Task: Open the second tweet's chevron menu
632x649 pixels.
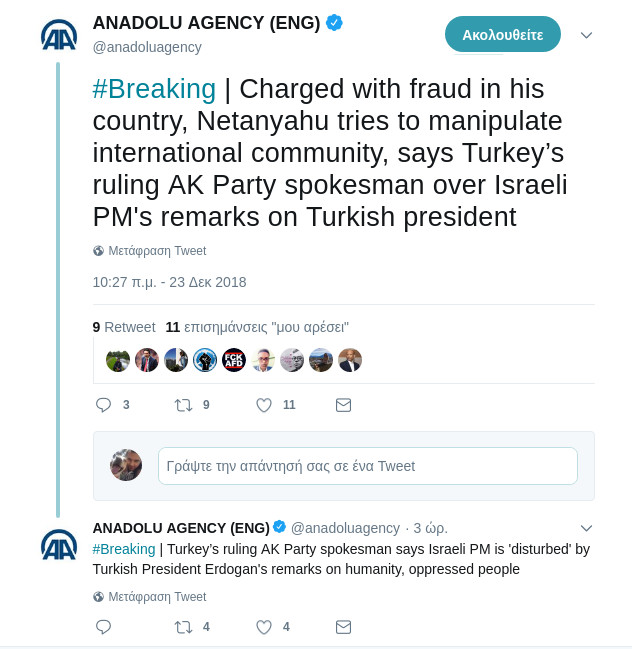Action: 587,527
